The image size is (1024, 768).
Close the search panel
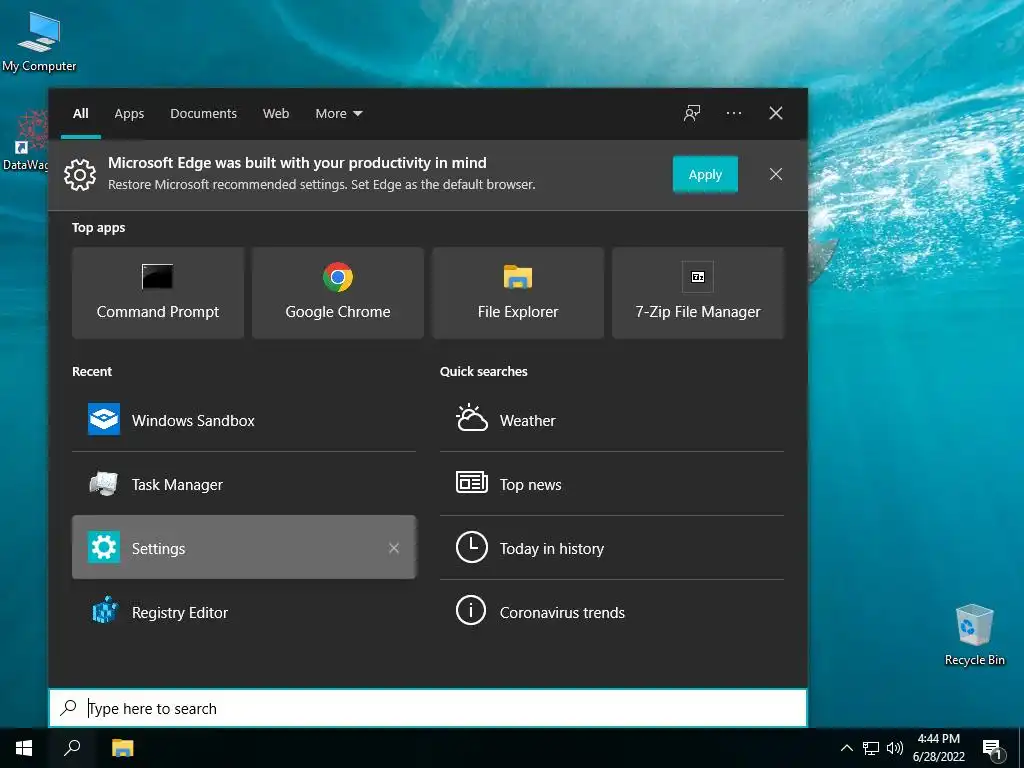[775, 113]
